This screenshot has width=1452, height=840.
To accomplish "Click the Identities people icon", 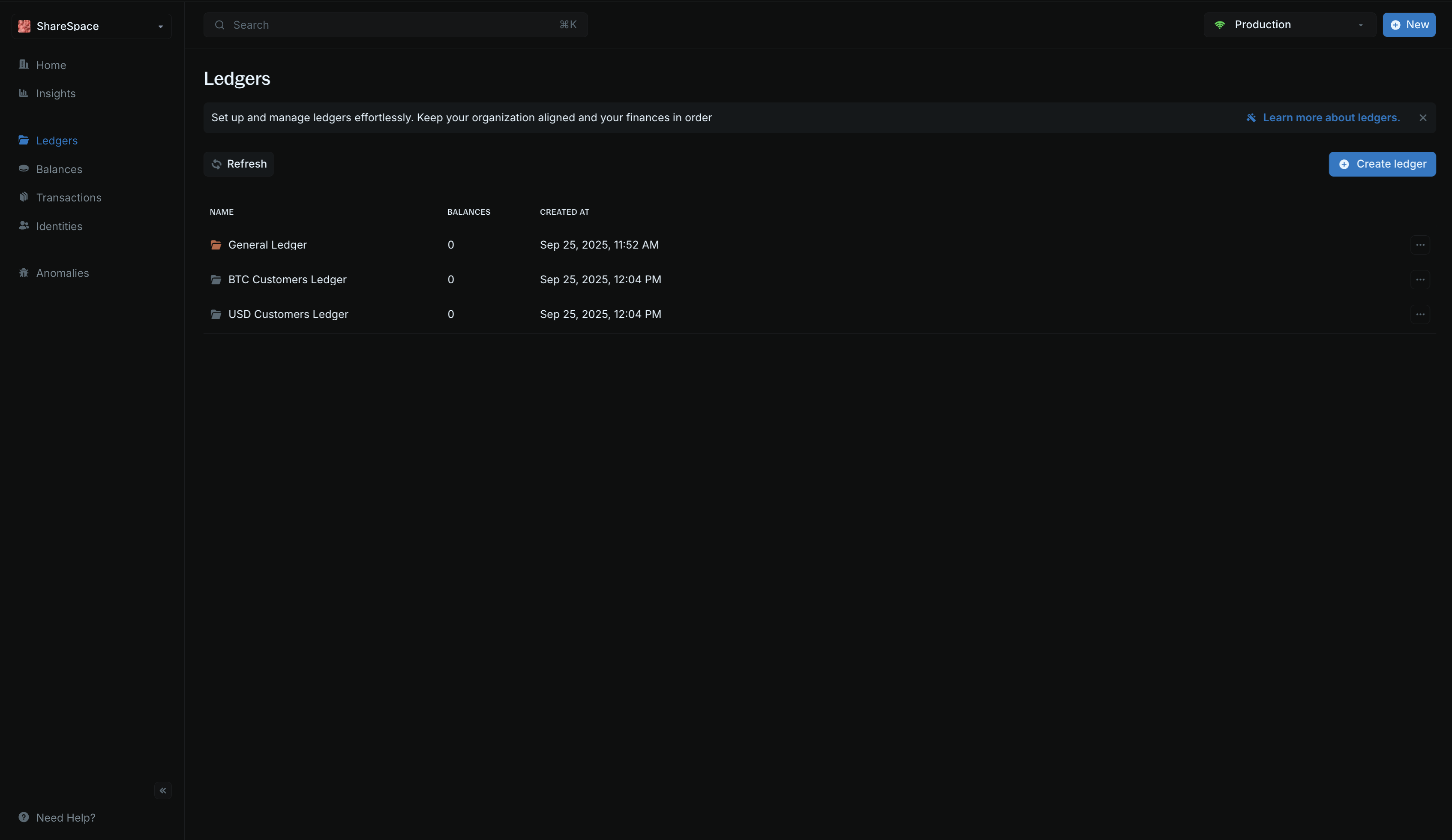I will click(24, 226).
